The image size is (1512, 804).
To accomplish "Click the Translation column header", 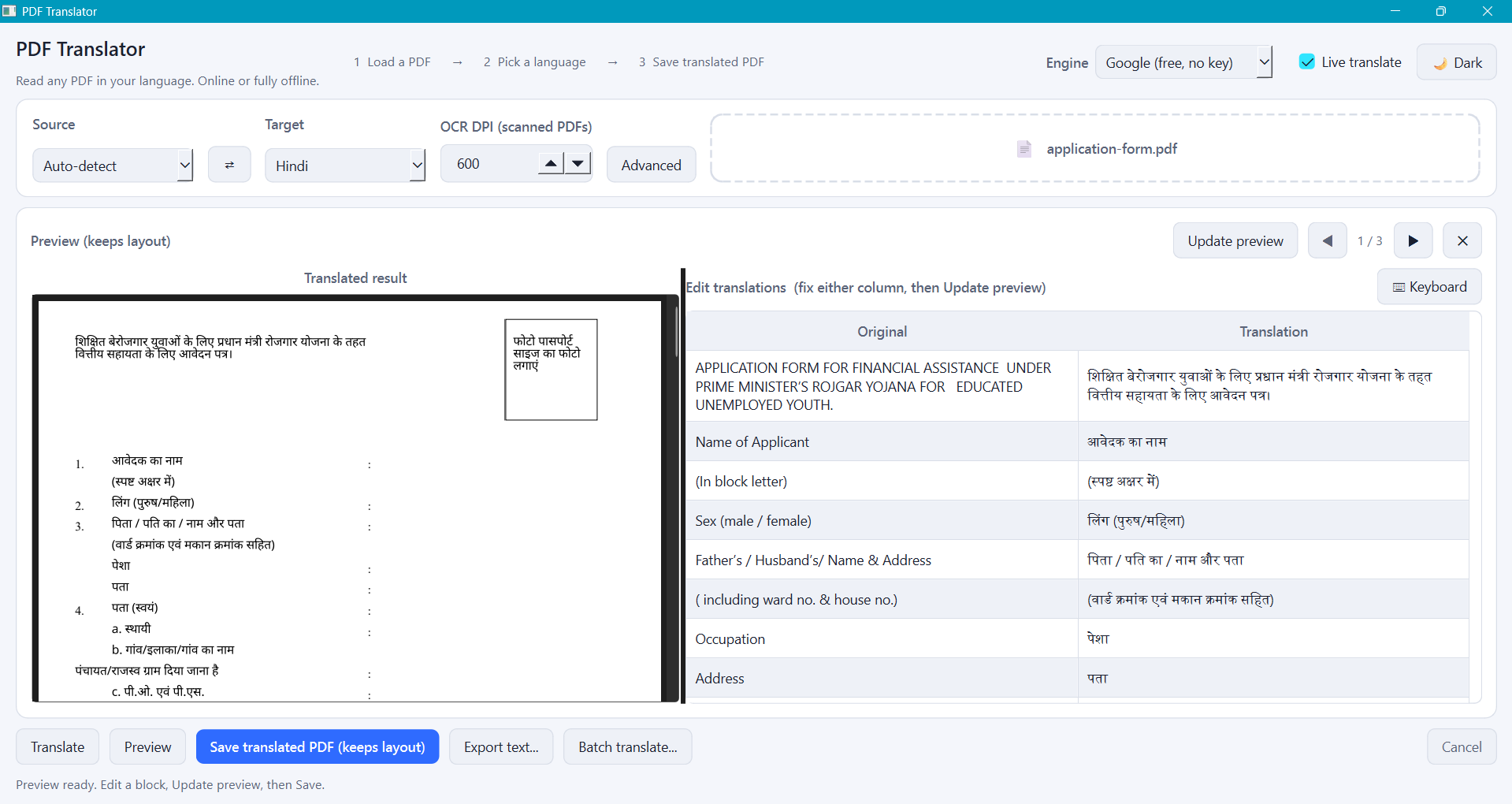I will coord(1273,332).
